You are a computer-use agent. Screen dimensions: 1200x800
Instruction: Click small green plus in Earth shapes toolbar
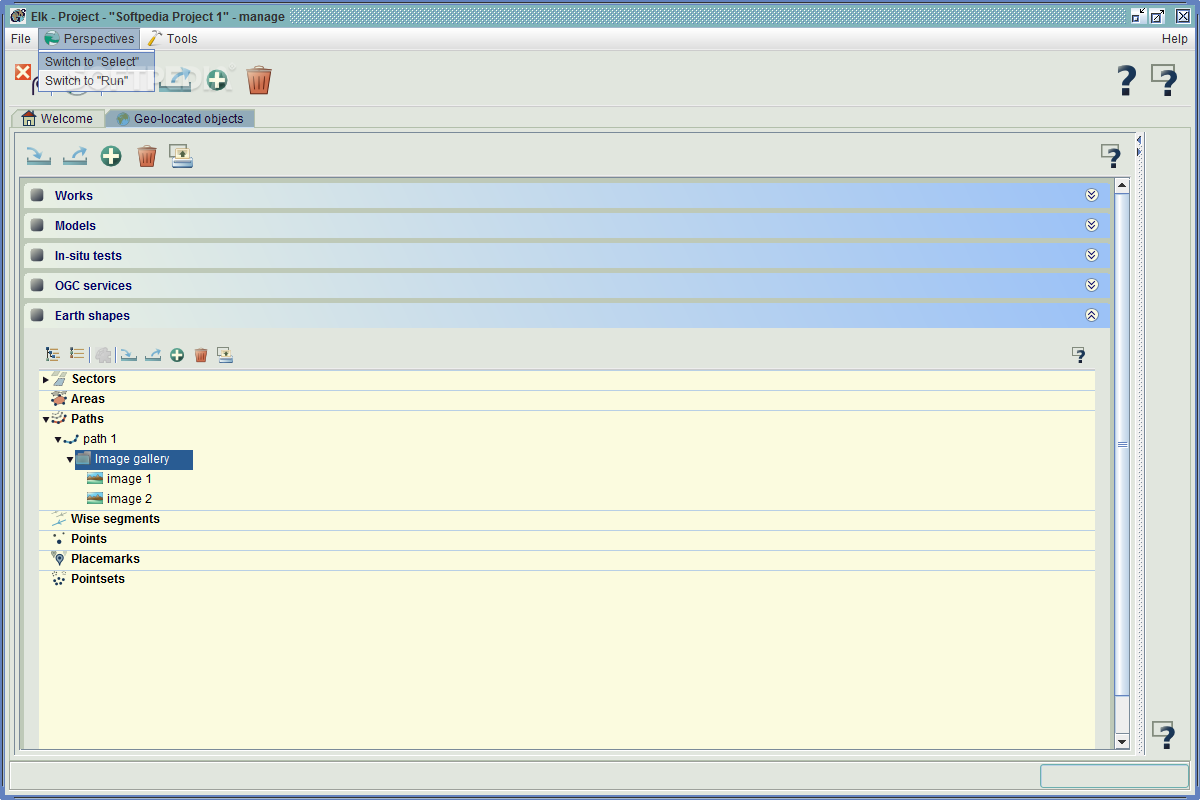pyautogui.click(x=177, y=355)
